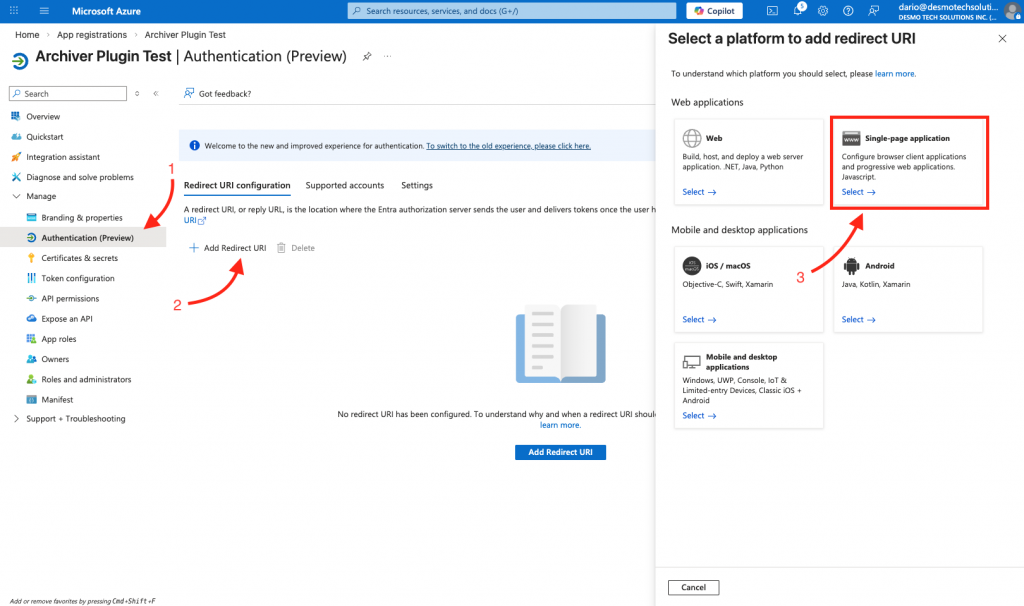This screenshot has height=606, width=1024.
Task: Open the notifications bell
Action: pos(798,10)
